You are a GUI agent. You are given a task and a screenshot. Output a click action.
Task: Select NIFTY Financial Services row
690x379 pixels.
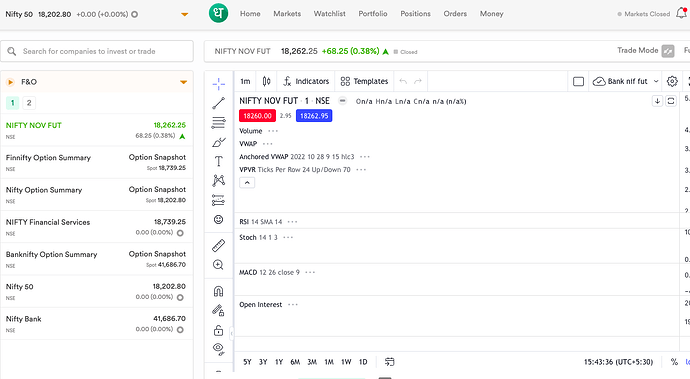97,227
